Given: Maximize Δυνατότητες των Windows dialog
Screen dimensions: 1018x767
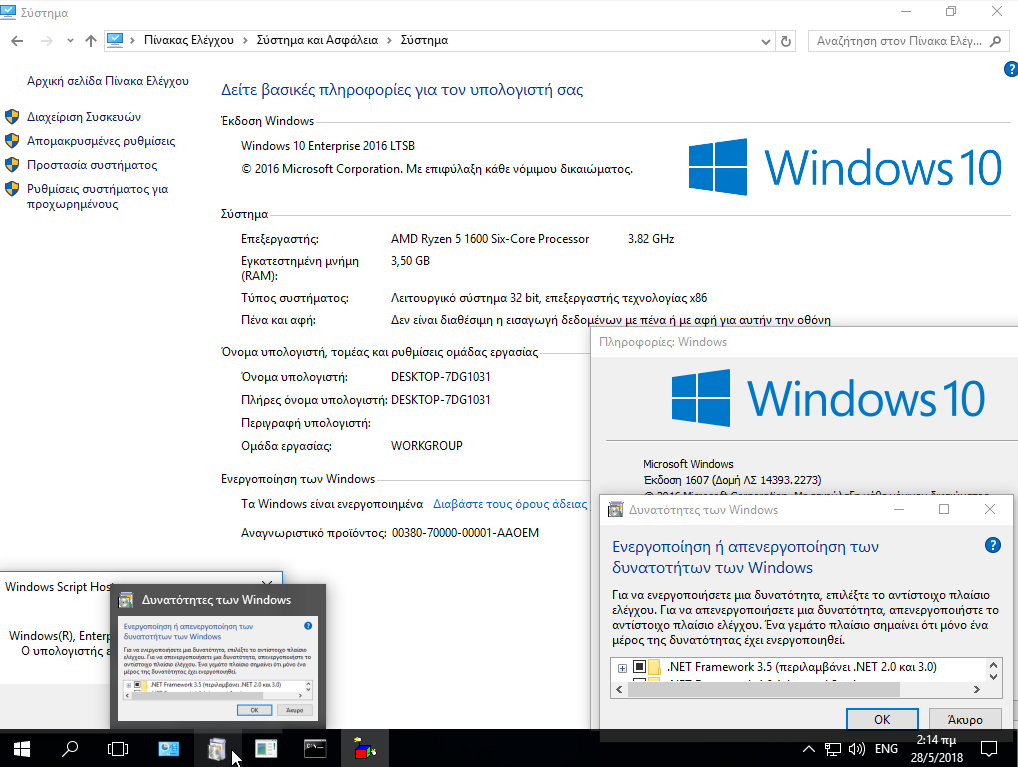Looking at the screenshot, I should pos(944,510).
